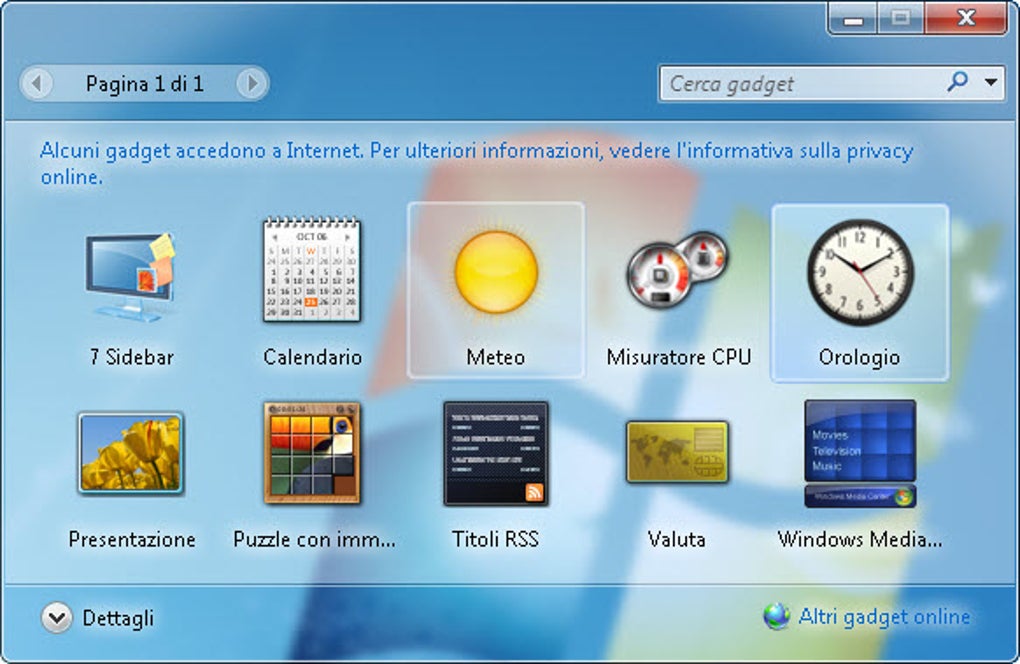
Task: Click the Calendario label text
Action: [x=312, y=357]
